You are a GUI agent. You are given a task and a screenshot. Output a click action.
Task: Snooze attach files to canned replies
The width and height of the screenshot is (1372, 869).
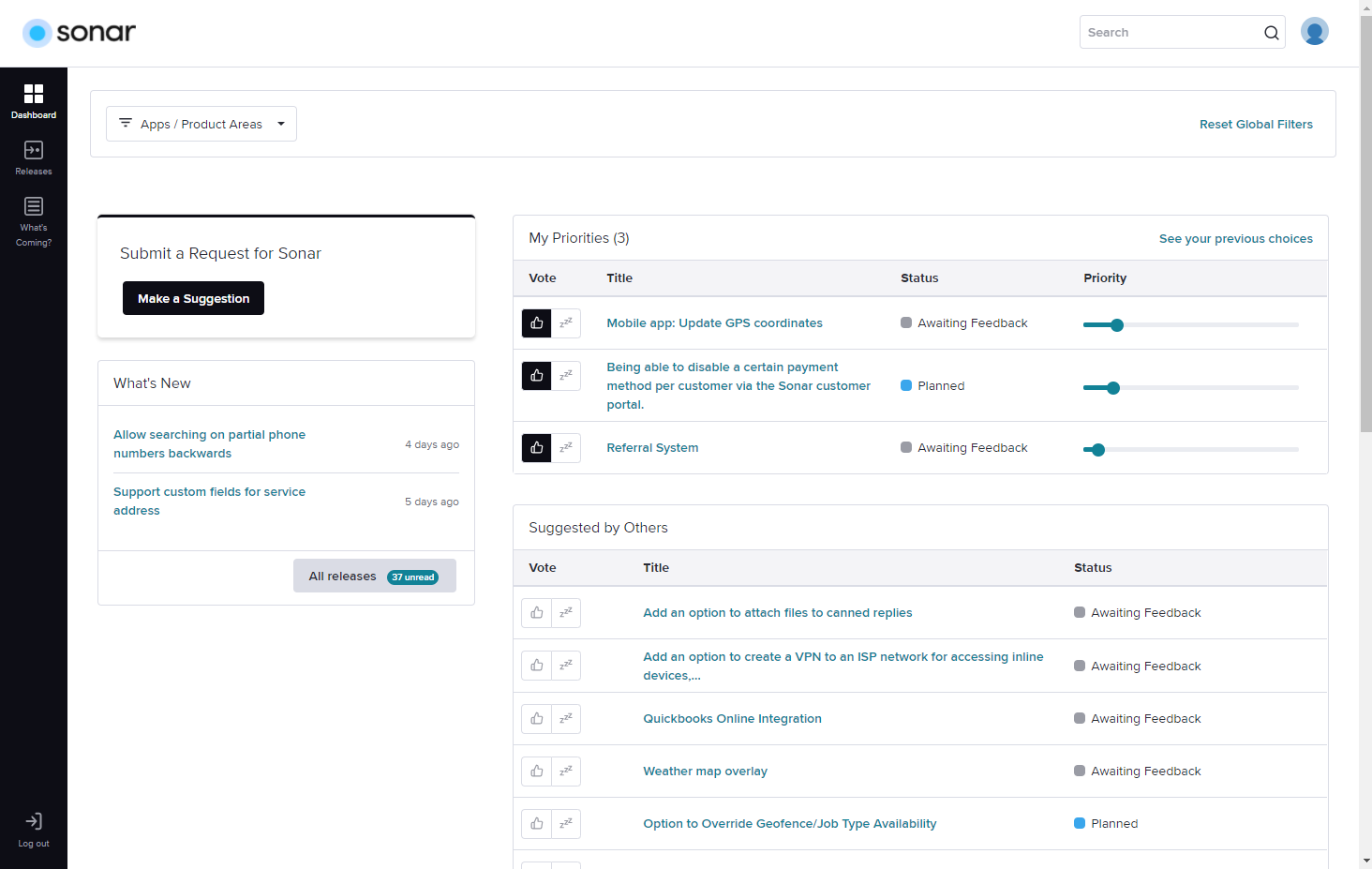(566, 613)
